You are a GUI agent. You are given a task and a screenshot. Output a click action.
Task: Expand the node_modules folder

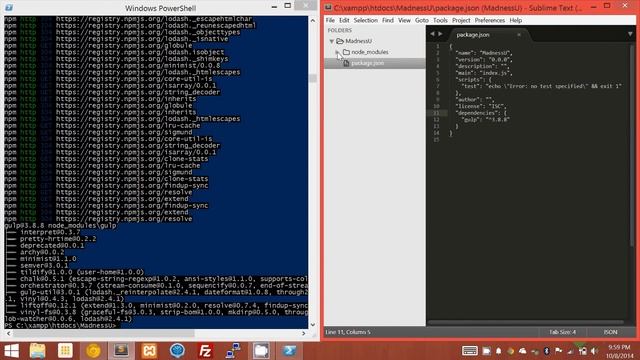pos(338,52)
